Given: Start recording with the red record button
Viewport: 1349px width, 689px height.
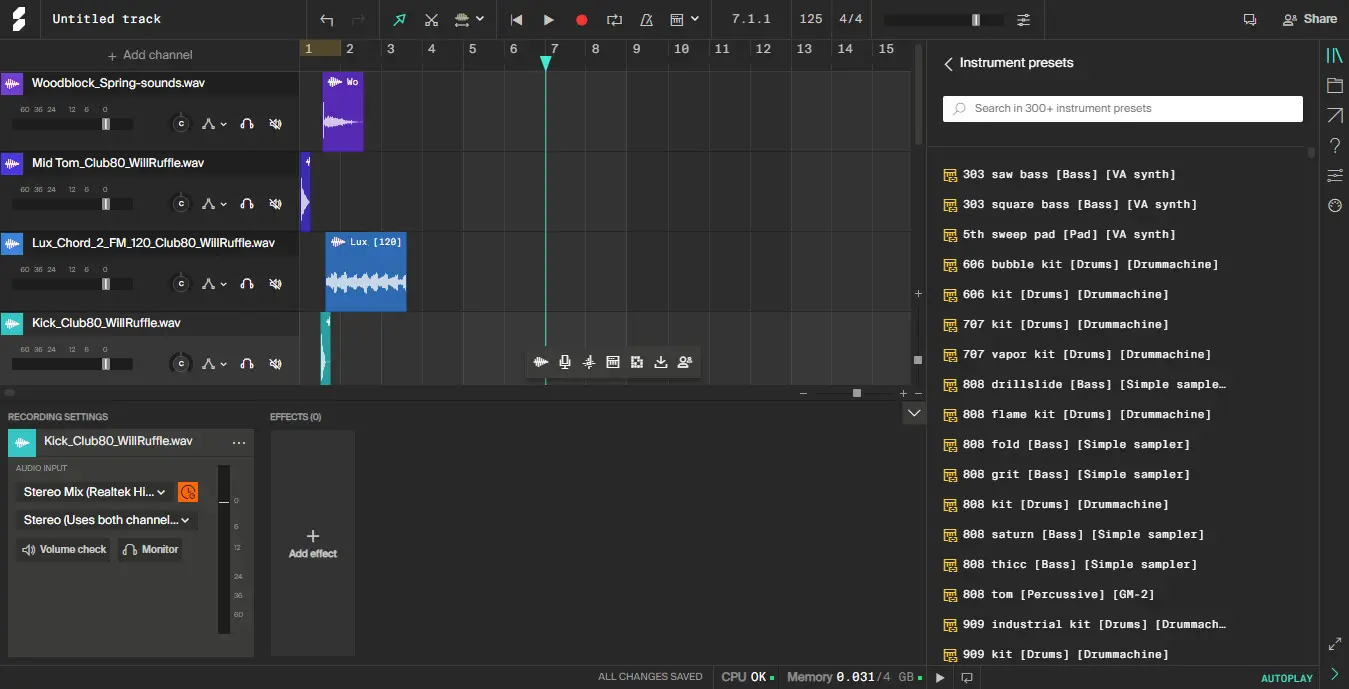Looking at the screenshot, I should tap(582, 19).
